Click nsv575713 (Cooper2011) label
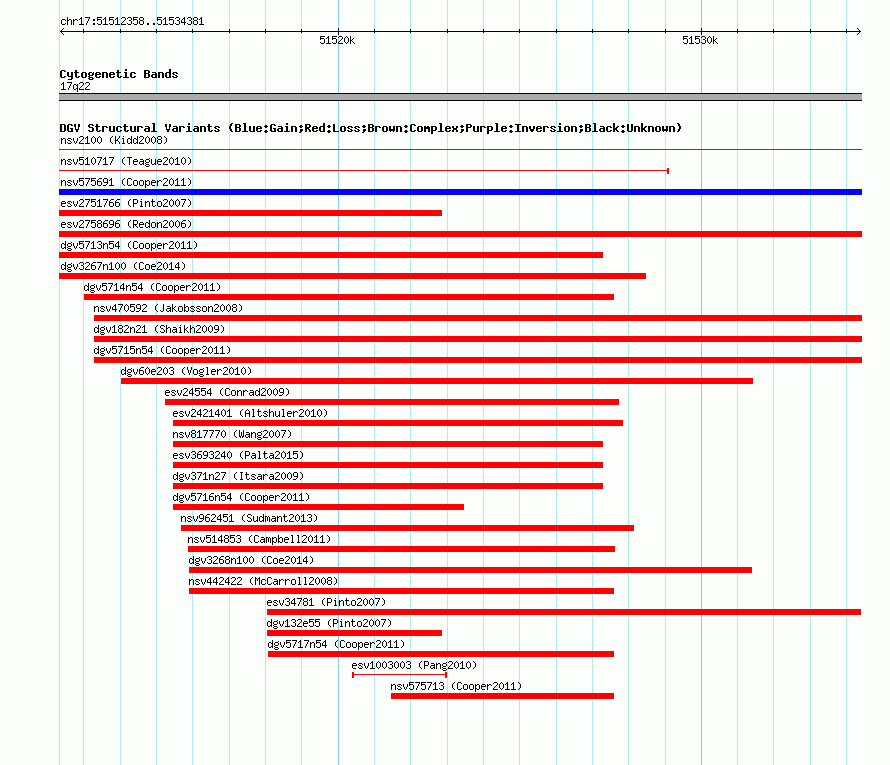 [456, 686]
